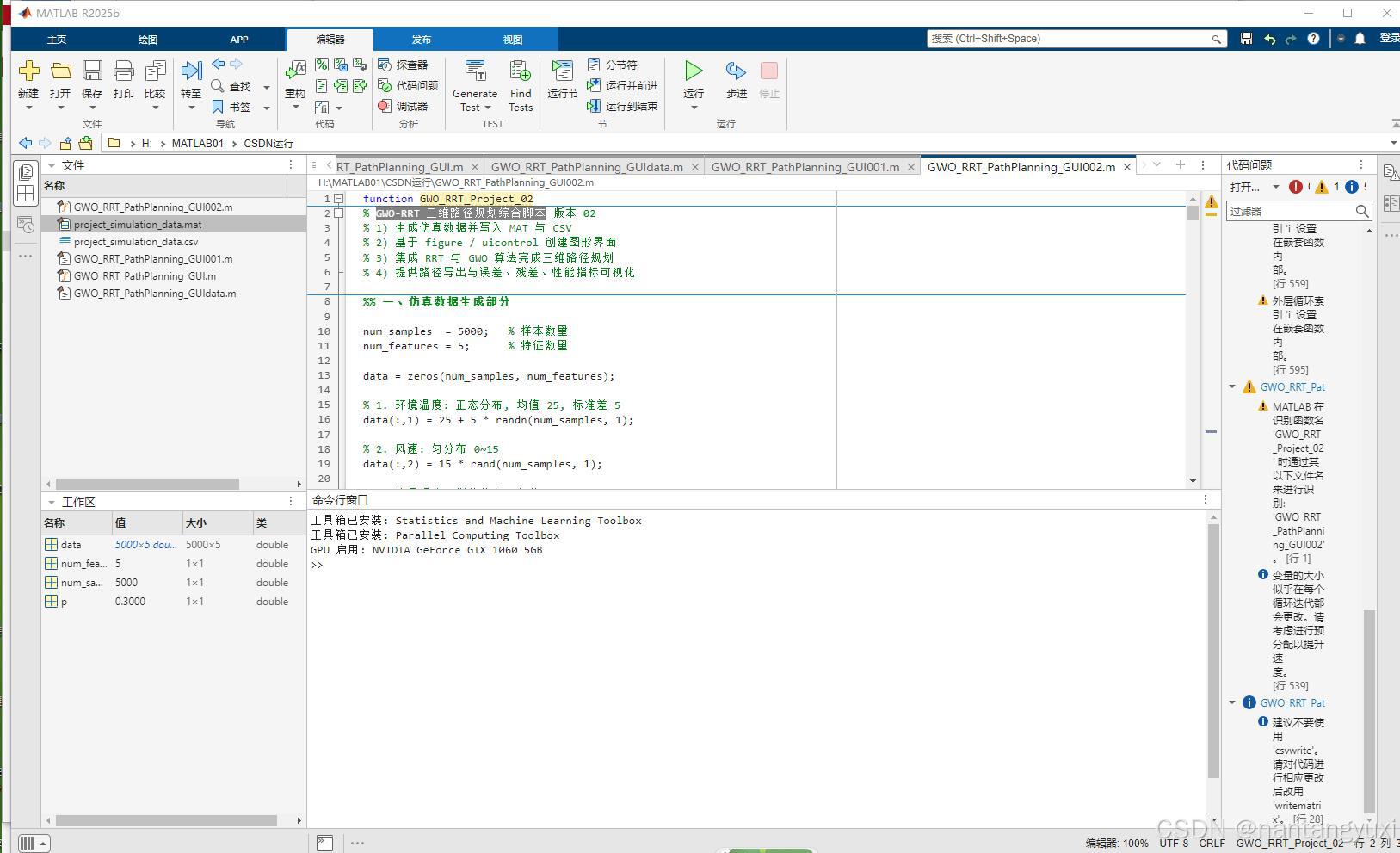Image resolution: width=1400 pixels, height=853 pixels.
Task: Click 运行并前进 (Run and Advance)
Action: coord(622,85)
